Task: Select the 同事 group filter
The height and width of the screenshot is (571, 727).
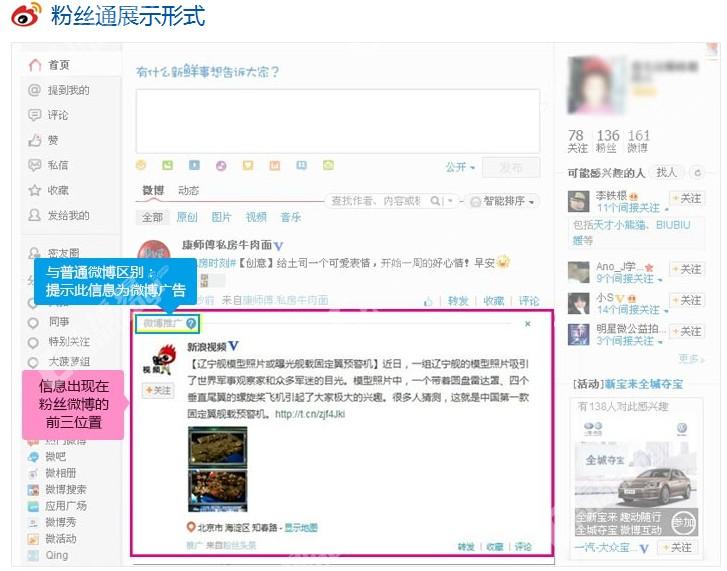Action: 59,322
